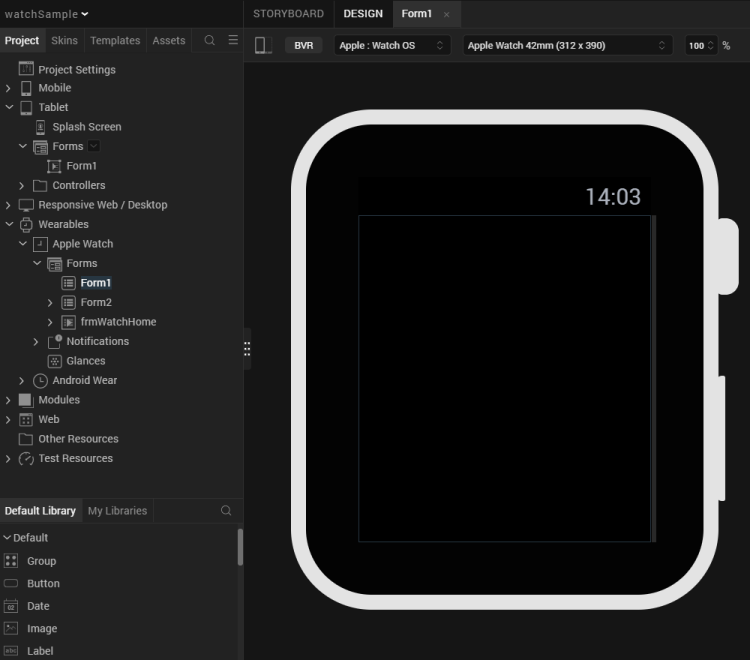Switch to the STORYBOARD tab
Image resolution: width=750 pixels, height=660 pixels.
pos(288,14)
